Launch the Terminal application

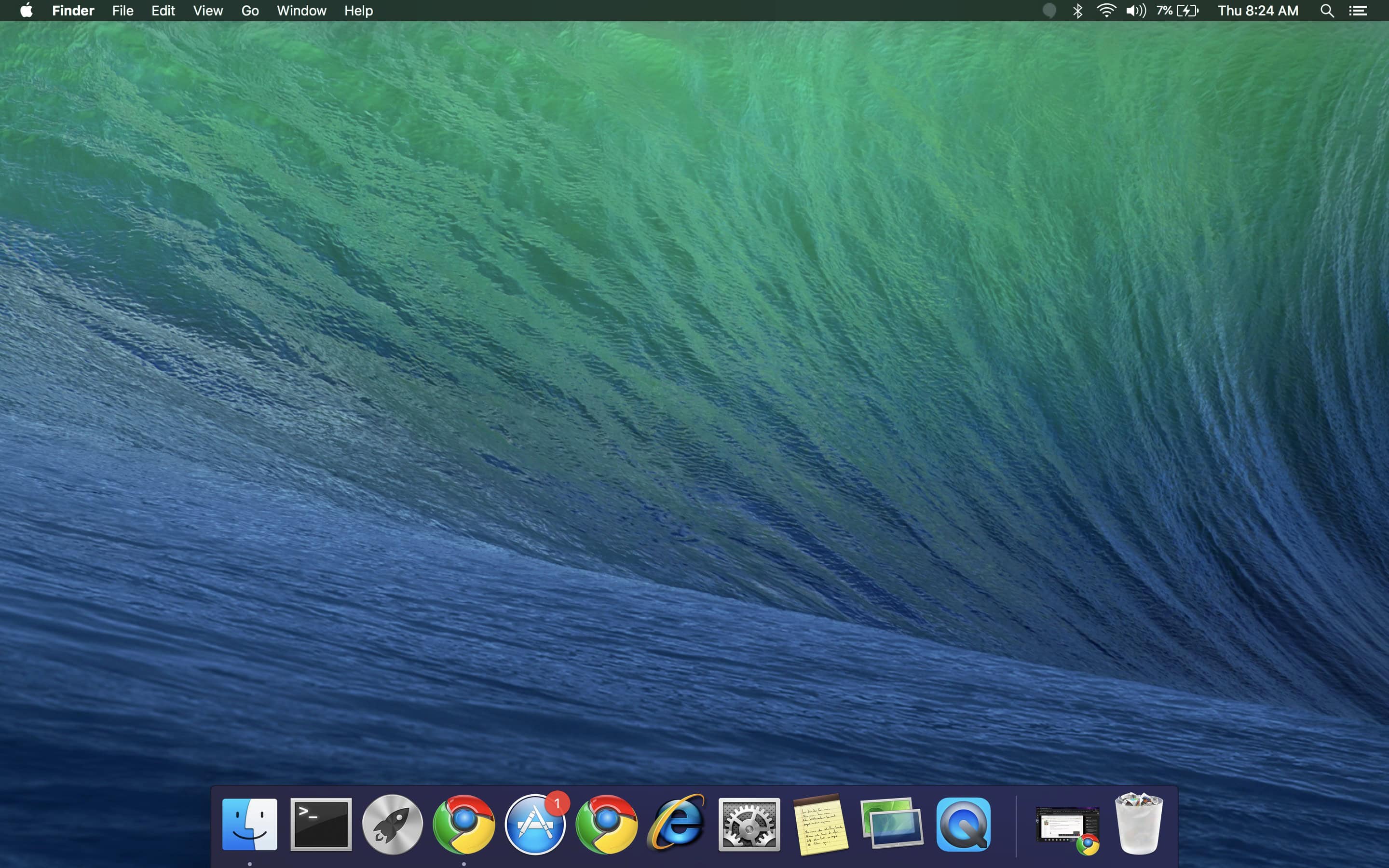(x=321, y=823)
